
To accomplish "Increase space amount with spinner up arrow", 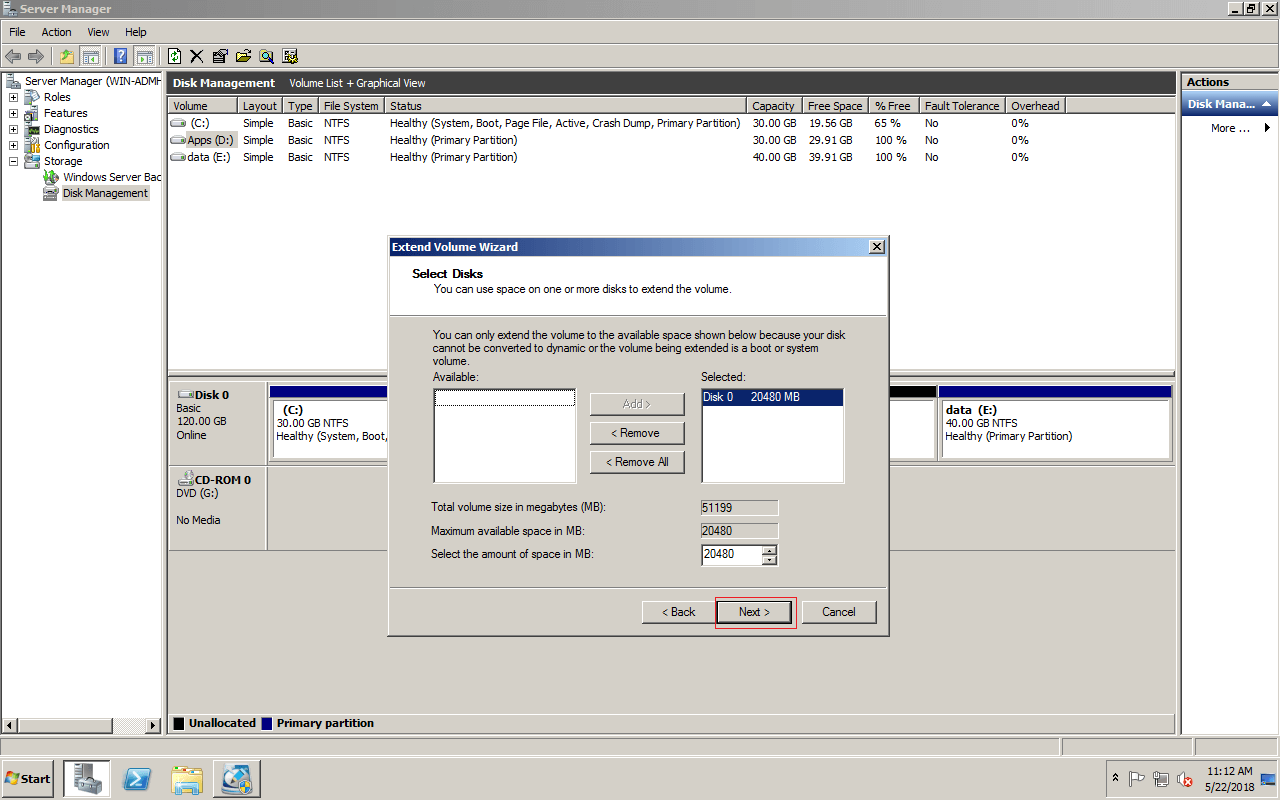I will (x=769, y=550).
